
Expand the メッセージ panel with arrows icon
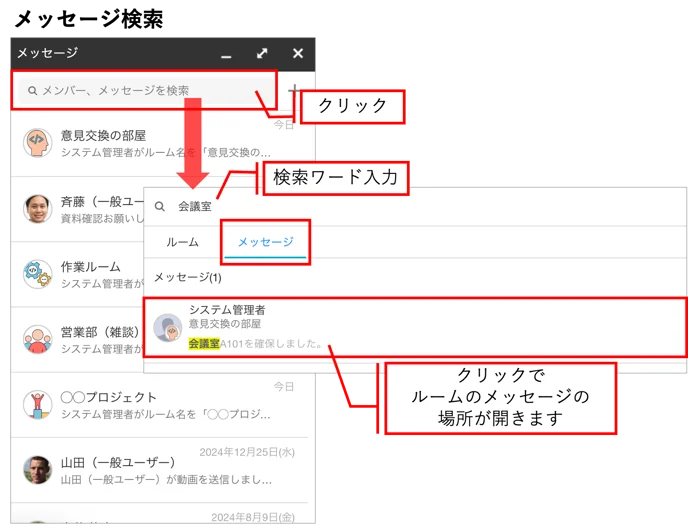pos(262,54)
